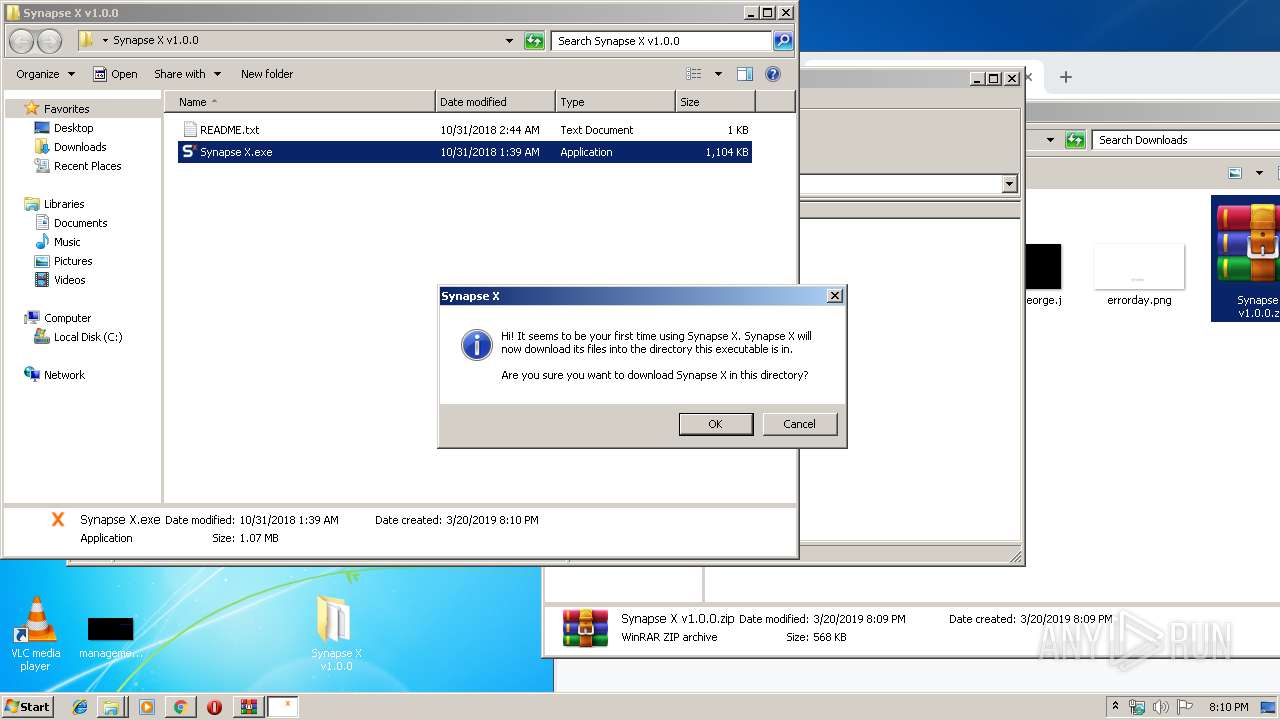Click the README.txt document icon
The image size is (1280, 720).
[x=190, y=130]
